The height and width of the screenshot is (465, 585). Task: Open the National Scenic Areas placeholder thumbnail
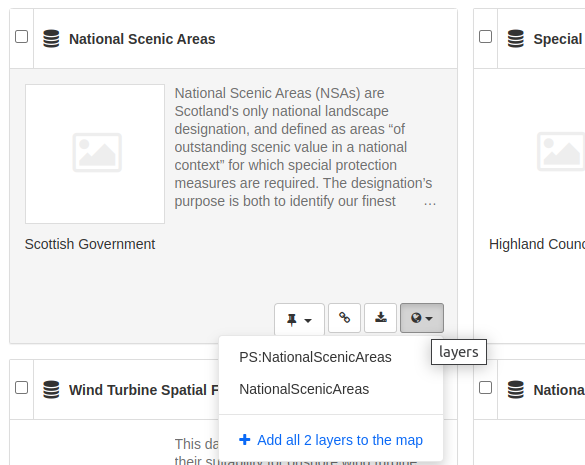click(95, 154)
